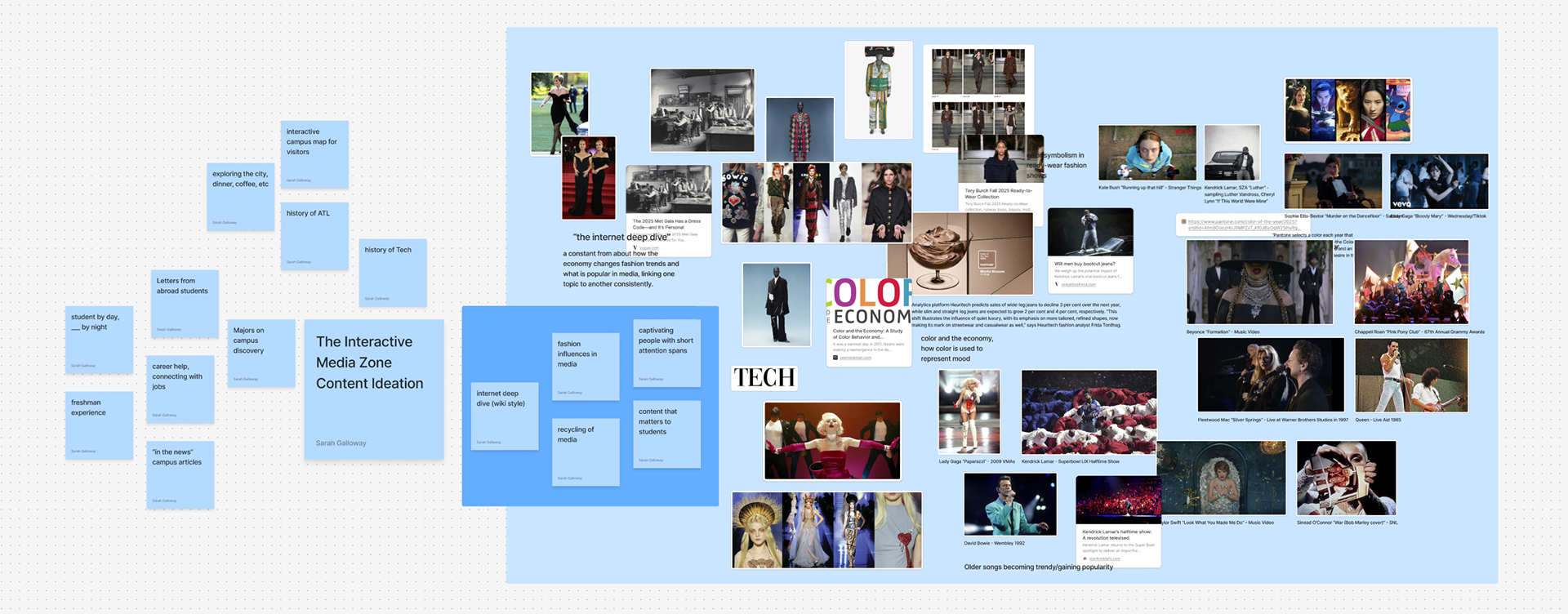Click 'Older songs becoming trendy/gaining popularity' text
The height and width of the screenshot is (614, 1568).
(1038, 567)
